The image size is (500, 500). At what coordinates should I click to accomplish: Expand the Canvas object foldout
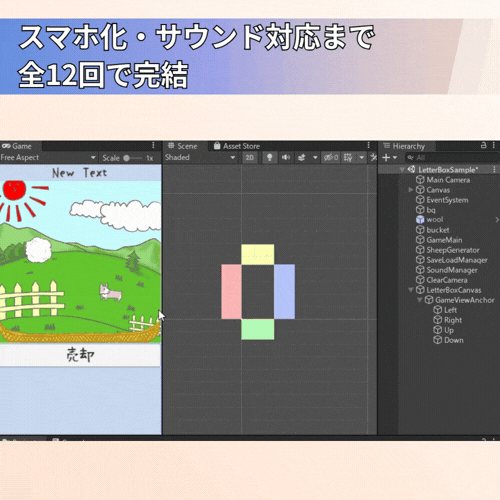click(x=411, y=190)
